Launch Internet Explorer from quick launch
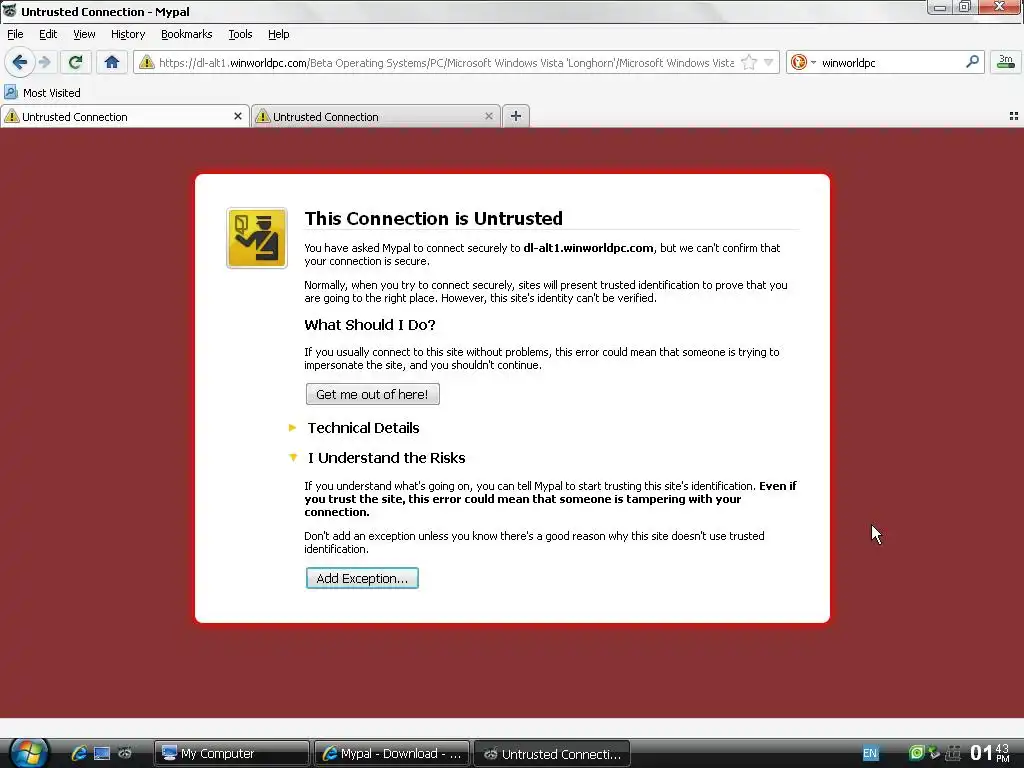The height and width of the screenshot is (768, 1024). [79, 753]
